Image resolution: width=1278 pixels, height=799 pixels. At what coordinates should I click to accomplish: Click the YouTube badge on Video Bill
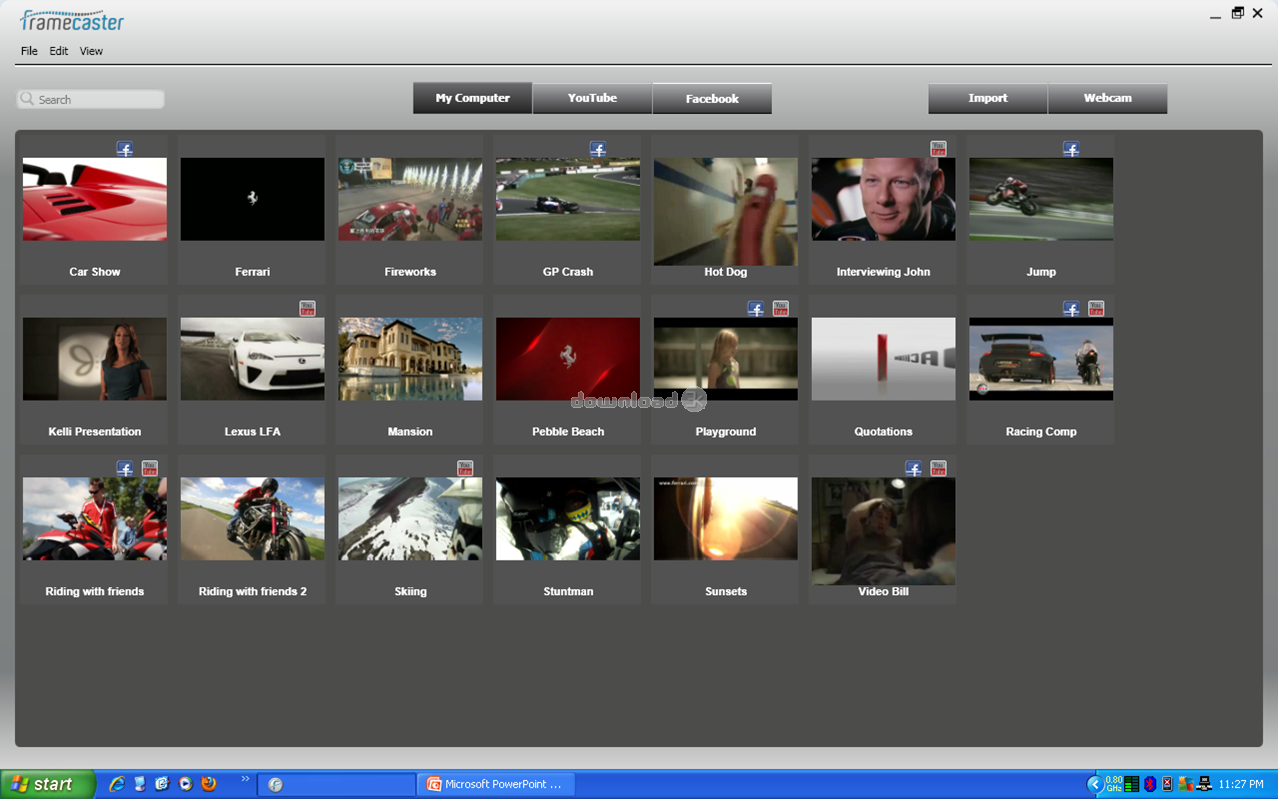pyautogui.click(x=938, y=468)
